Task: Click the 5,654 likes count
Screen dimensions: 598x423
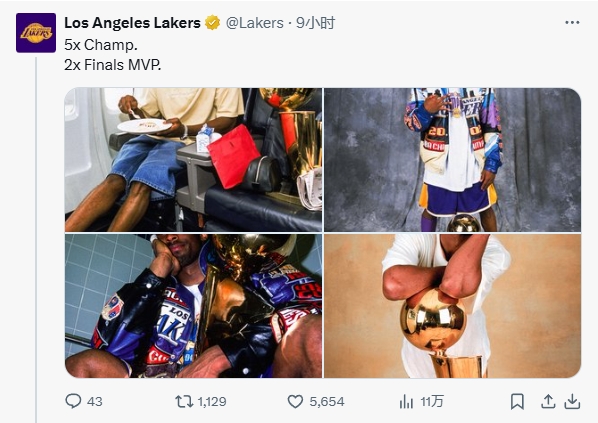Action: click(x=327, y=402)
